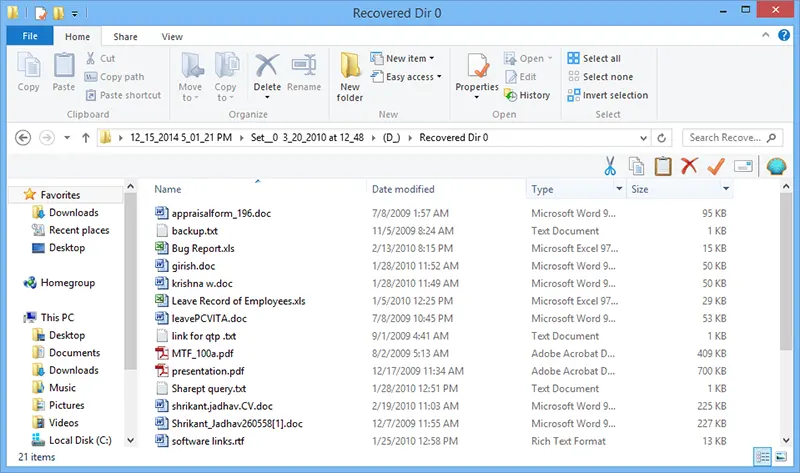This screenshot has width=800, height=473.
Task: Click the rename toolbar icon beside the checkmark
Action: click(743, 166)
